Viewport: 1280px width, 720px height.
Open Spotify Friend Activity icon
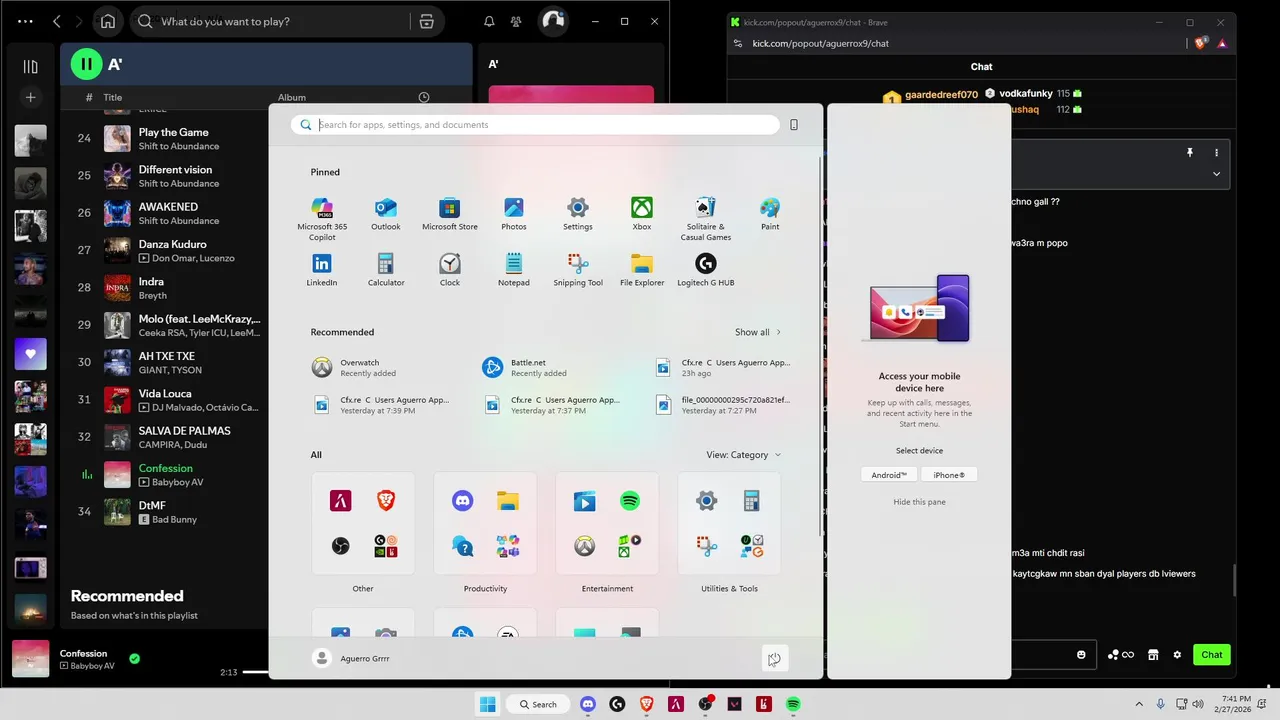516,21
